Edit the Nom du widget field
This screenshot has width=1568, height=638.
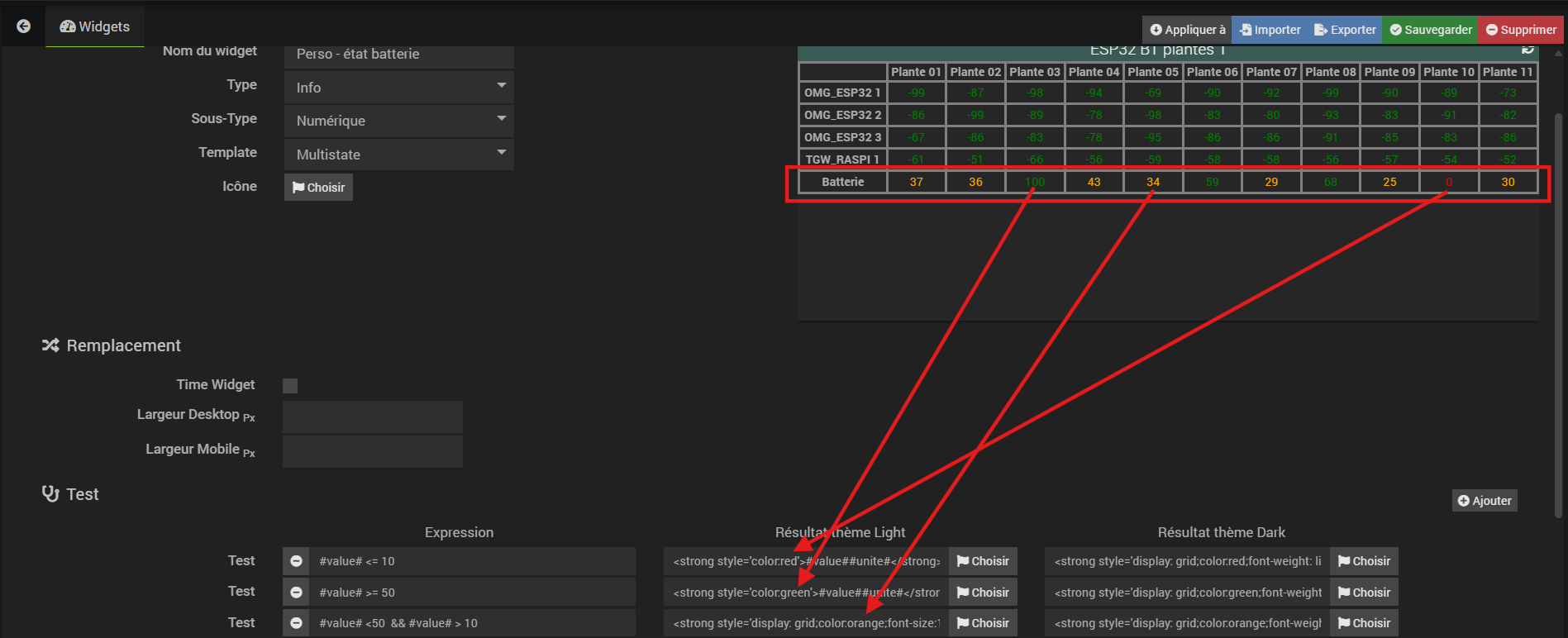tap(399, 55)
